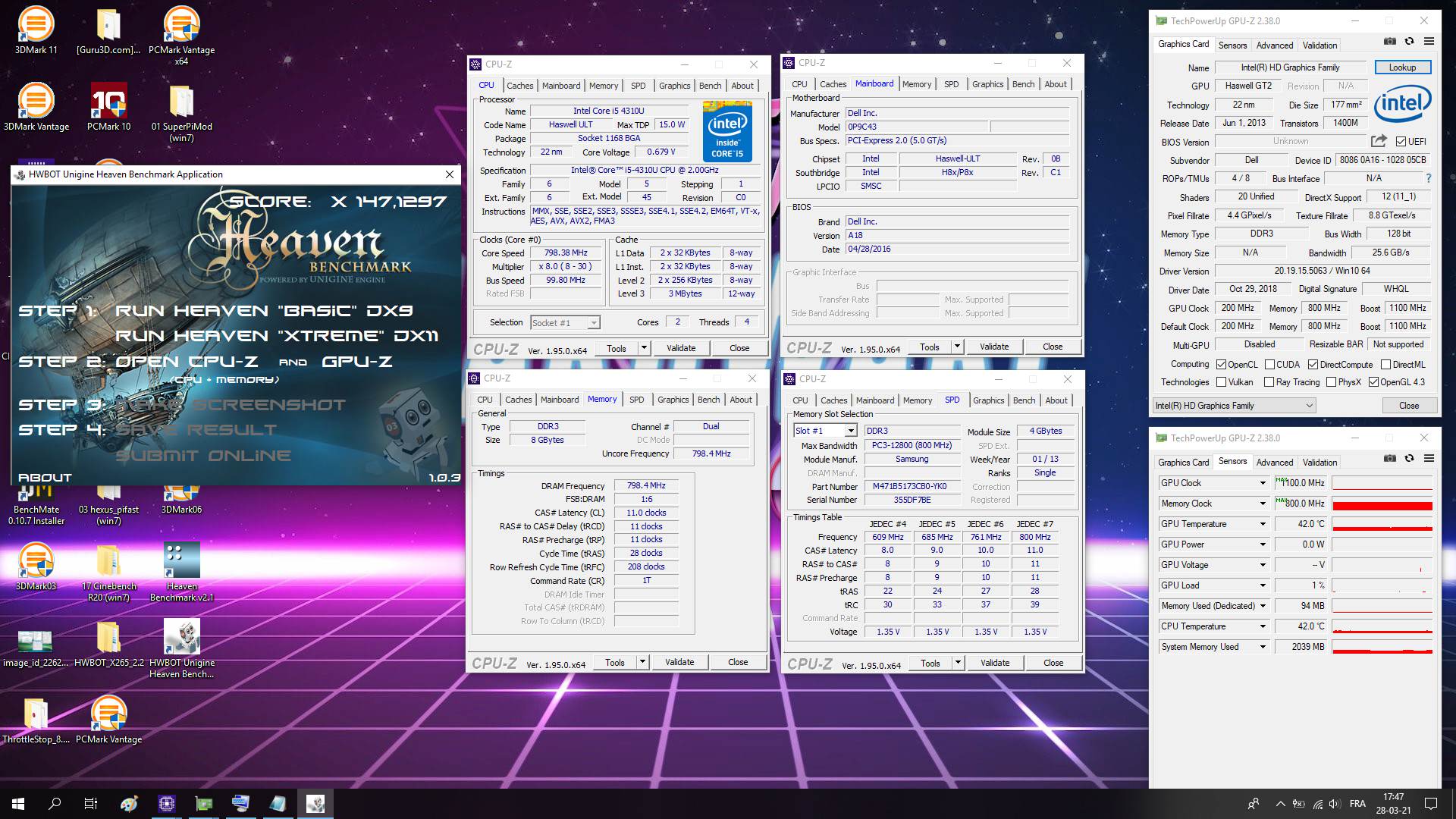Open Advanced tab in GPU-Z Graphics Card window
1456x819 pixels.
coord(1274,45)
